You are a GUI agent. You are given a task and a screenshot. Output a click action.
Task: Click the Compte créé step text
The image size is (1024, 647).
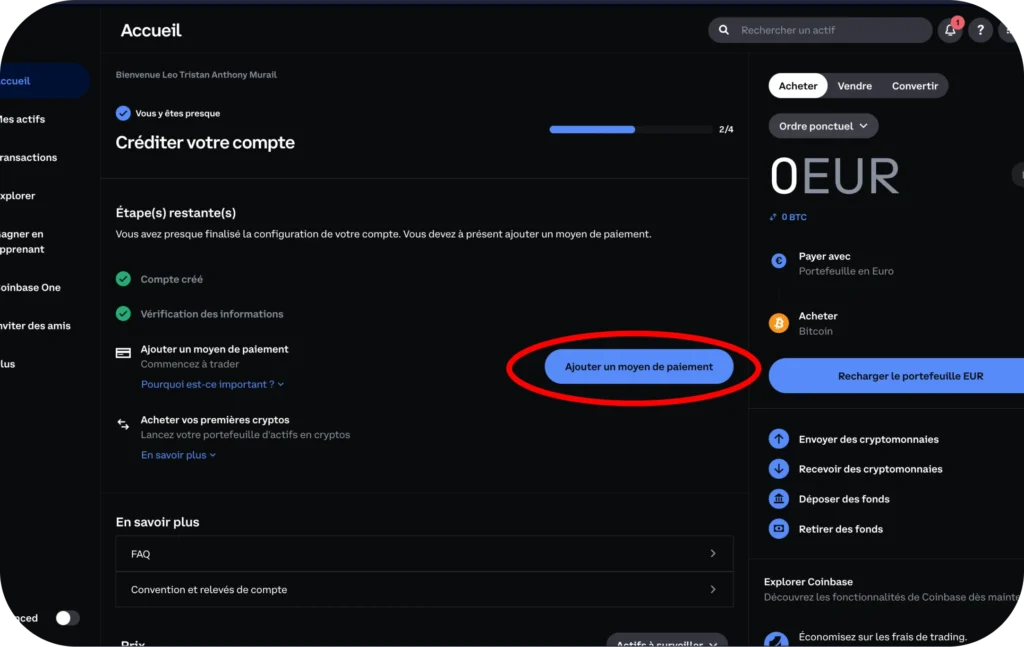click(172, 279)
